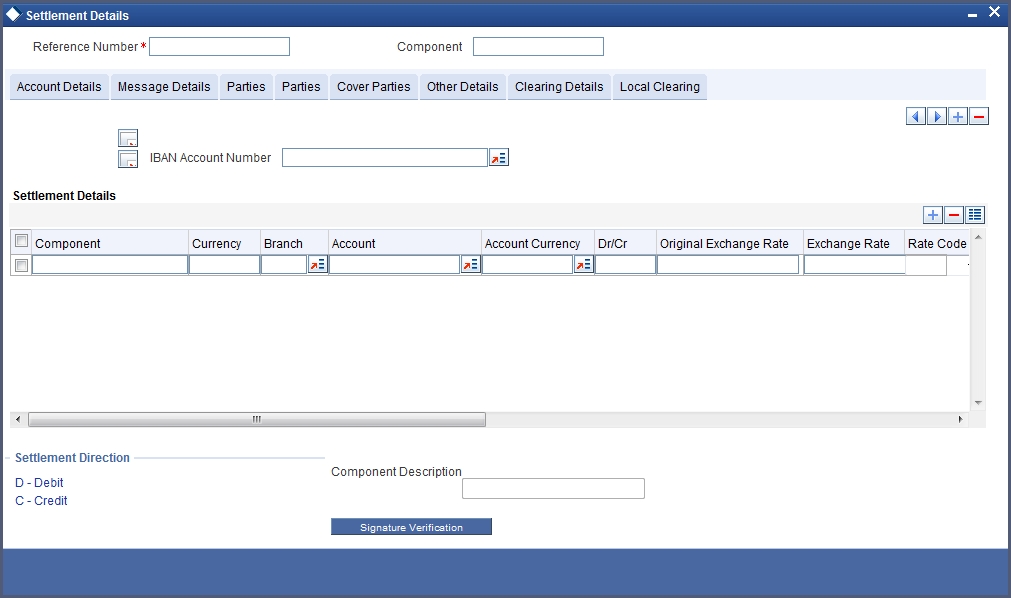Close the Settlement Details window

click(994, 12)
